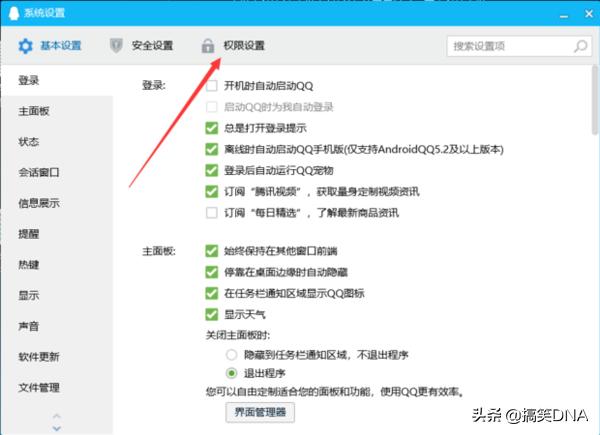This screenshot has width=600, height=435.
Task: Select 显示 in the sidebar
Action: [57, 295]
